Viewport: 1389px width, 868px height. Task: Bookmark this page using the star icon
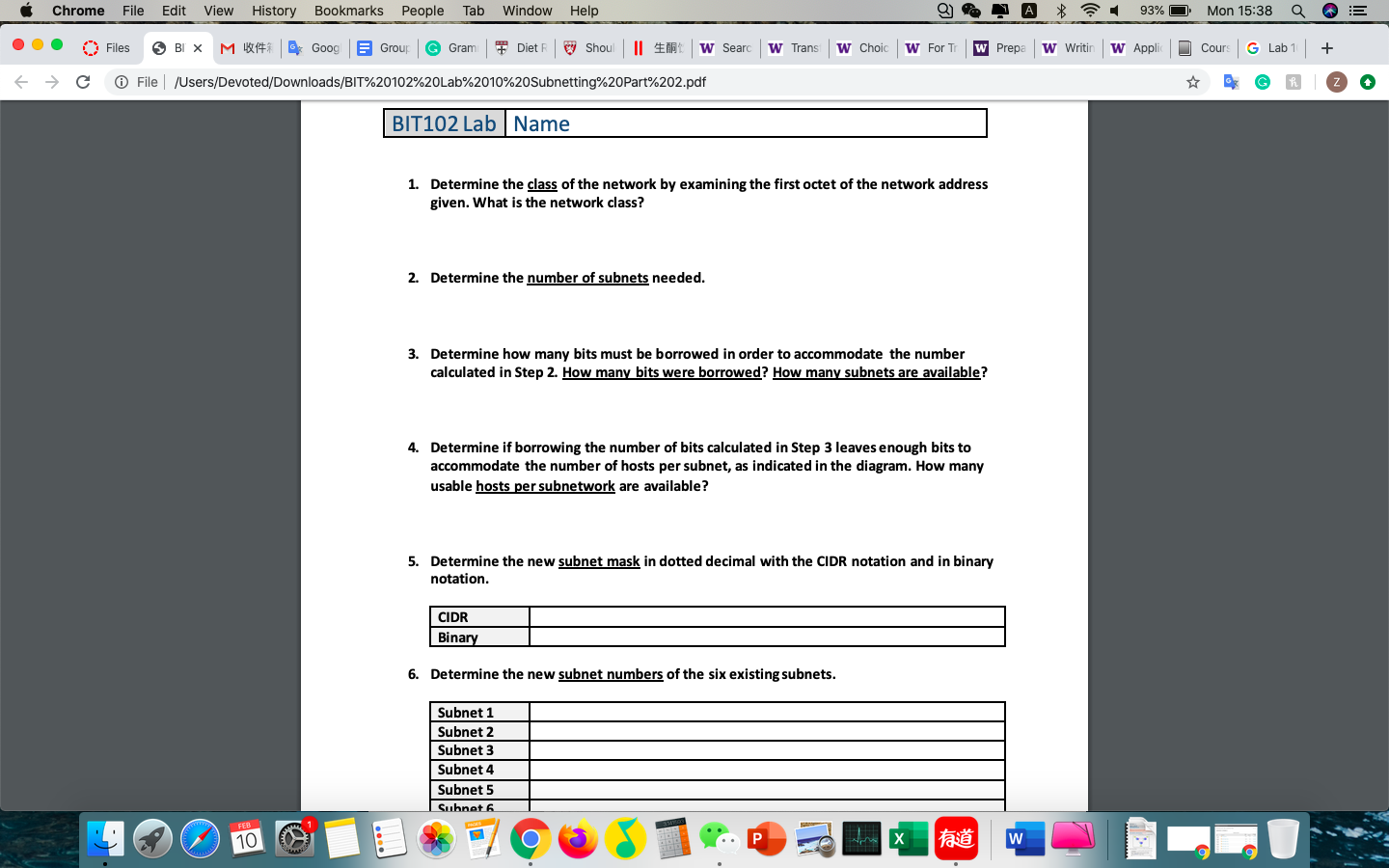(x=1194, y=82)
